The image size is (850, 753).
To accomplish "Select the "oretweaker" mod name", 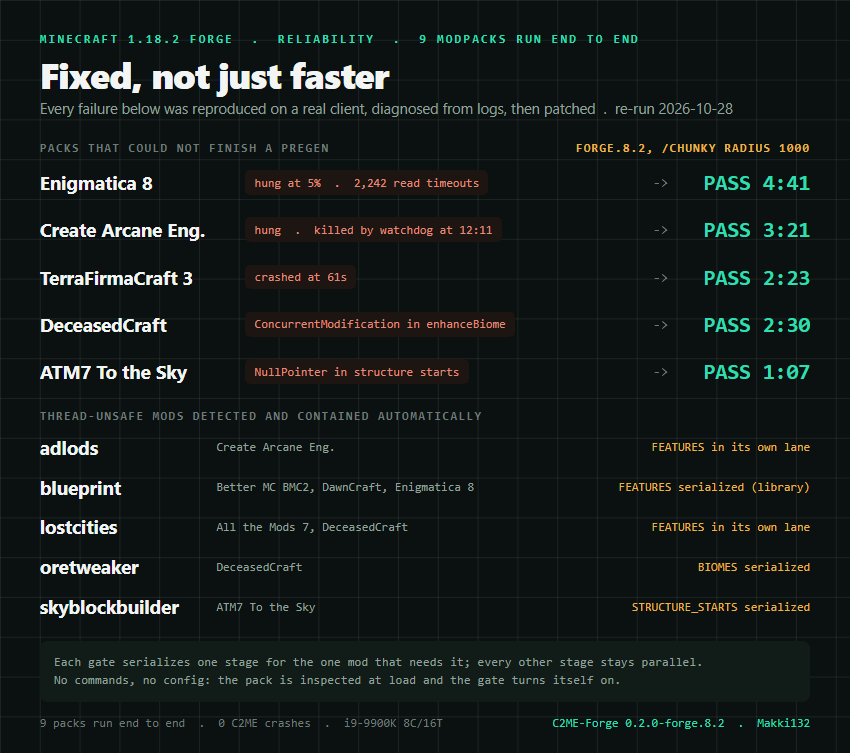I will pos(89,568).
